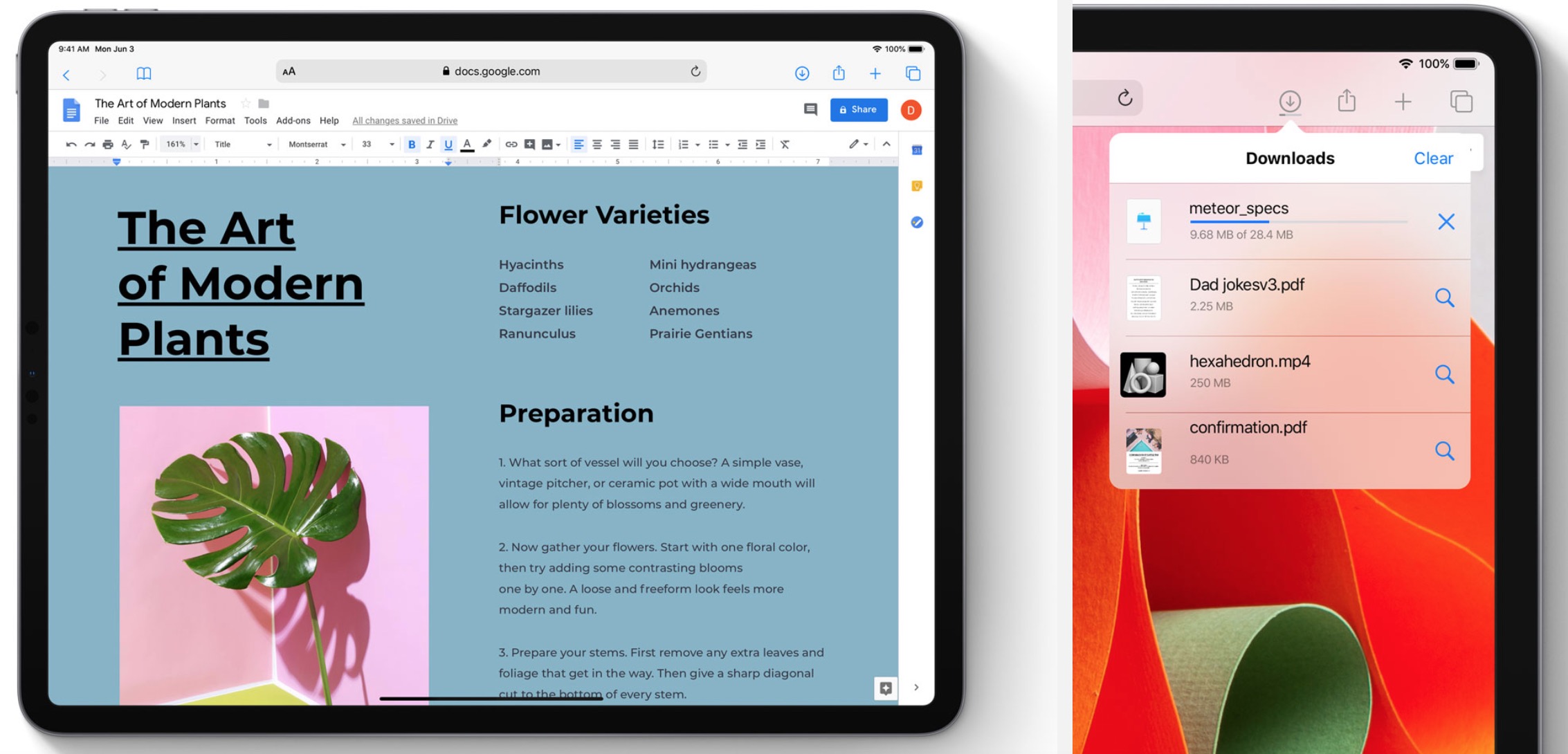
Task: Open the Add-ons menu
Action: point(293,121)
